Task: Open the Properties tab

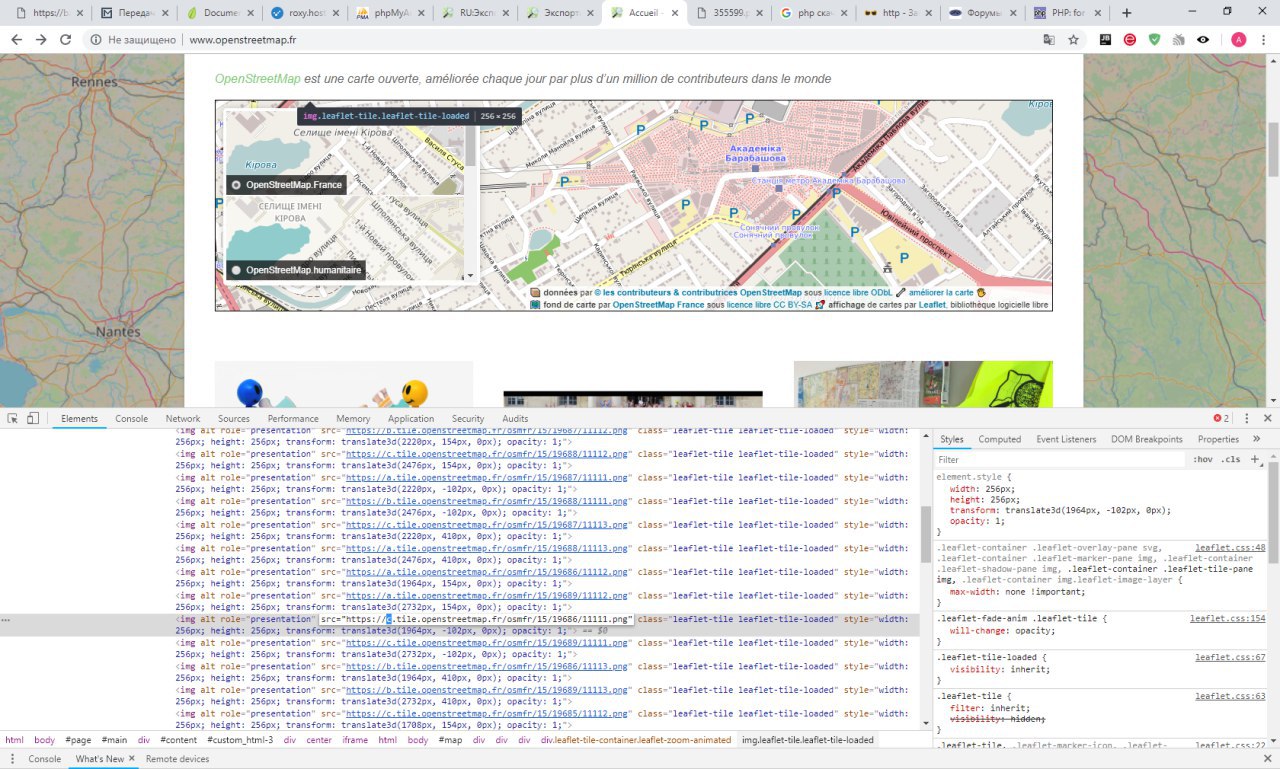Action: pyautogui.click(x=1218, y=439)
